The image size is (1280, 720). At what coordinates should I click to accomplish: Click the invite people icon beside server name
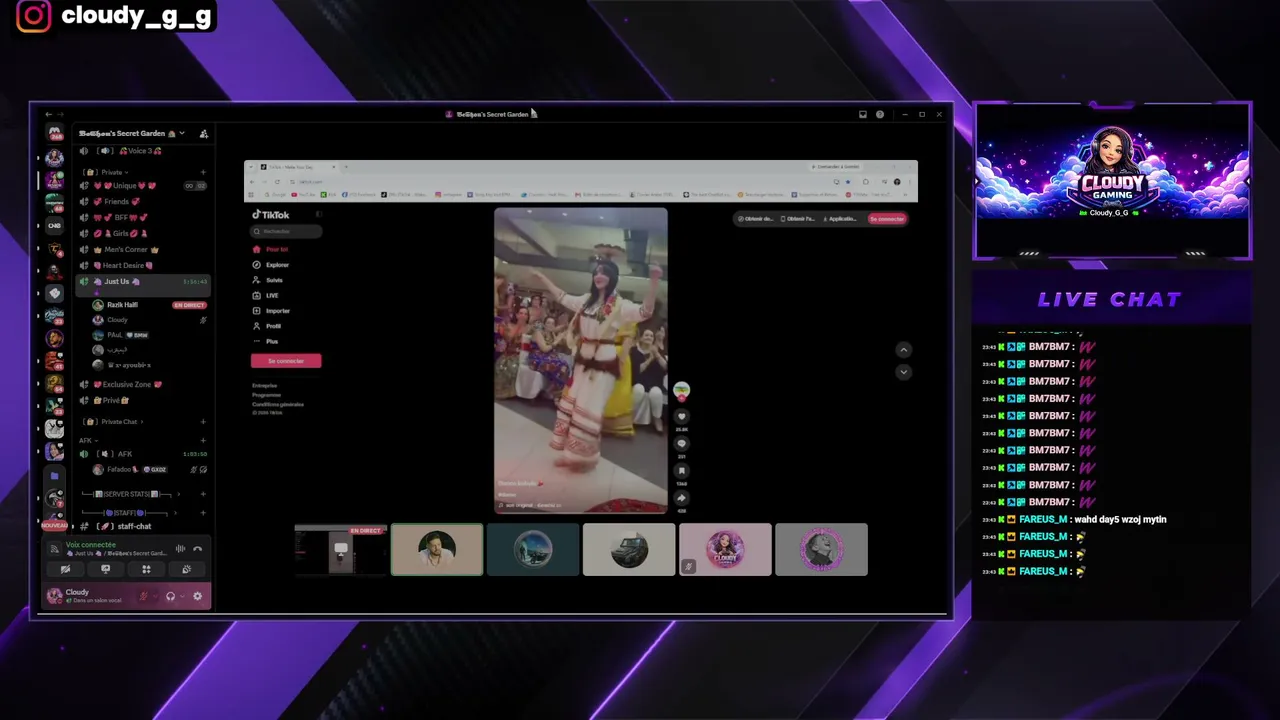coord(203,133)
